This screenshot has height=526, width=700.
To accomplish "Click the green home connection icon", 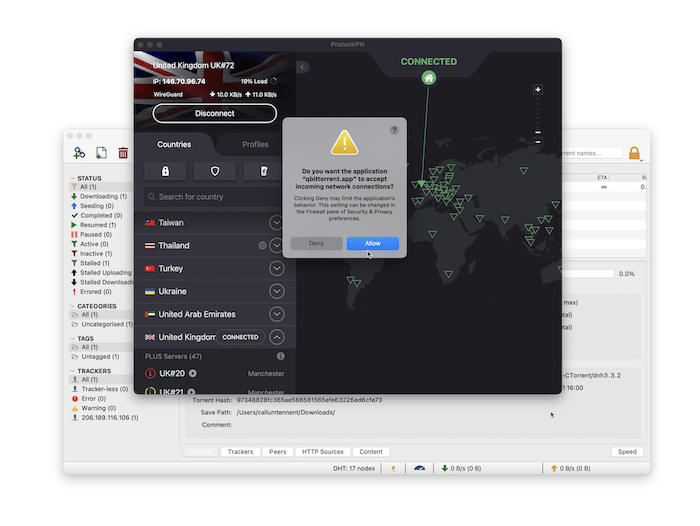I will (x=429, y=78).
